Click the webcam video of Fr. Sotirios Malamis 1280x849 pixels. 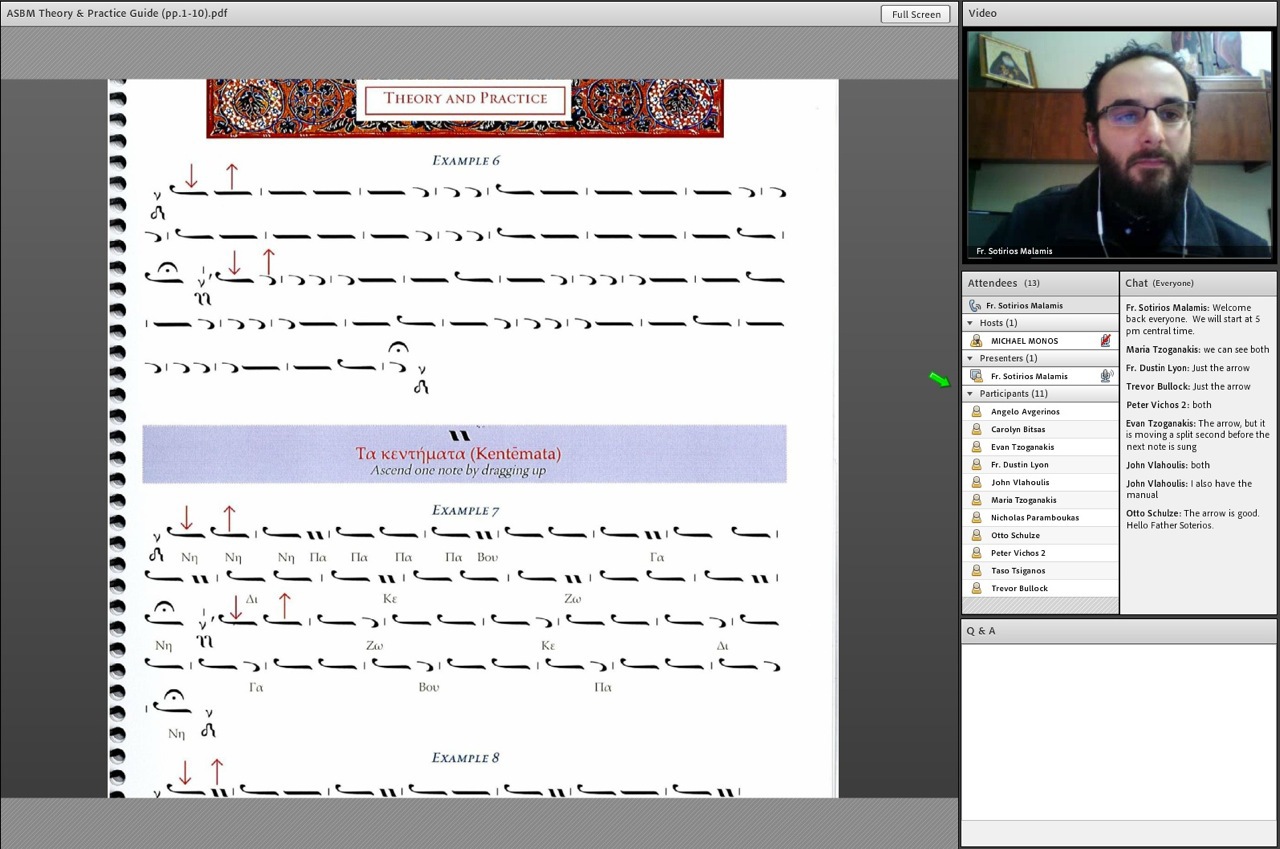(1118, 145)
